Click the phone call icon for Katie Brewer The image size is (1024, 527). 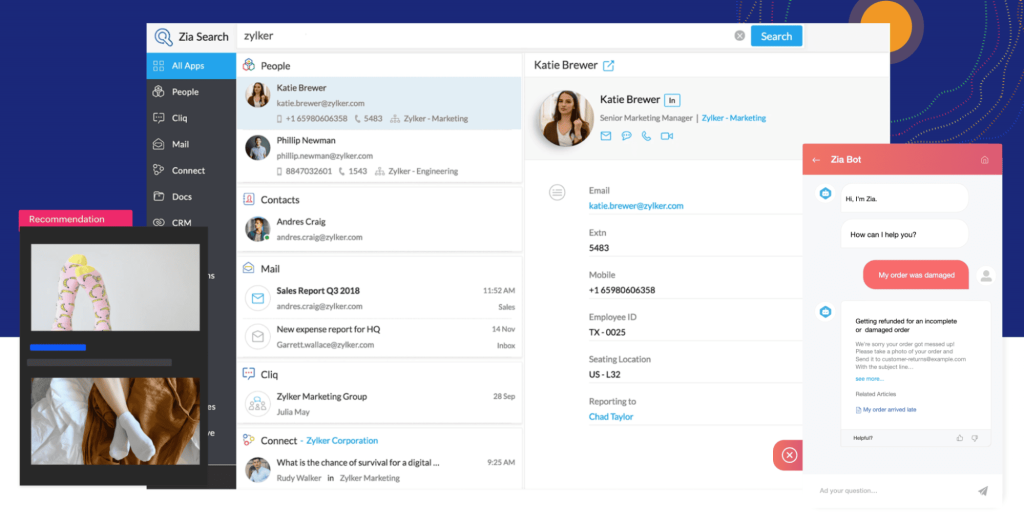click(x=647, y=136)
